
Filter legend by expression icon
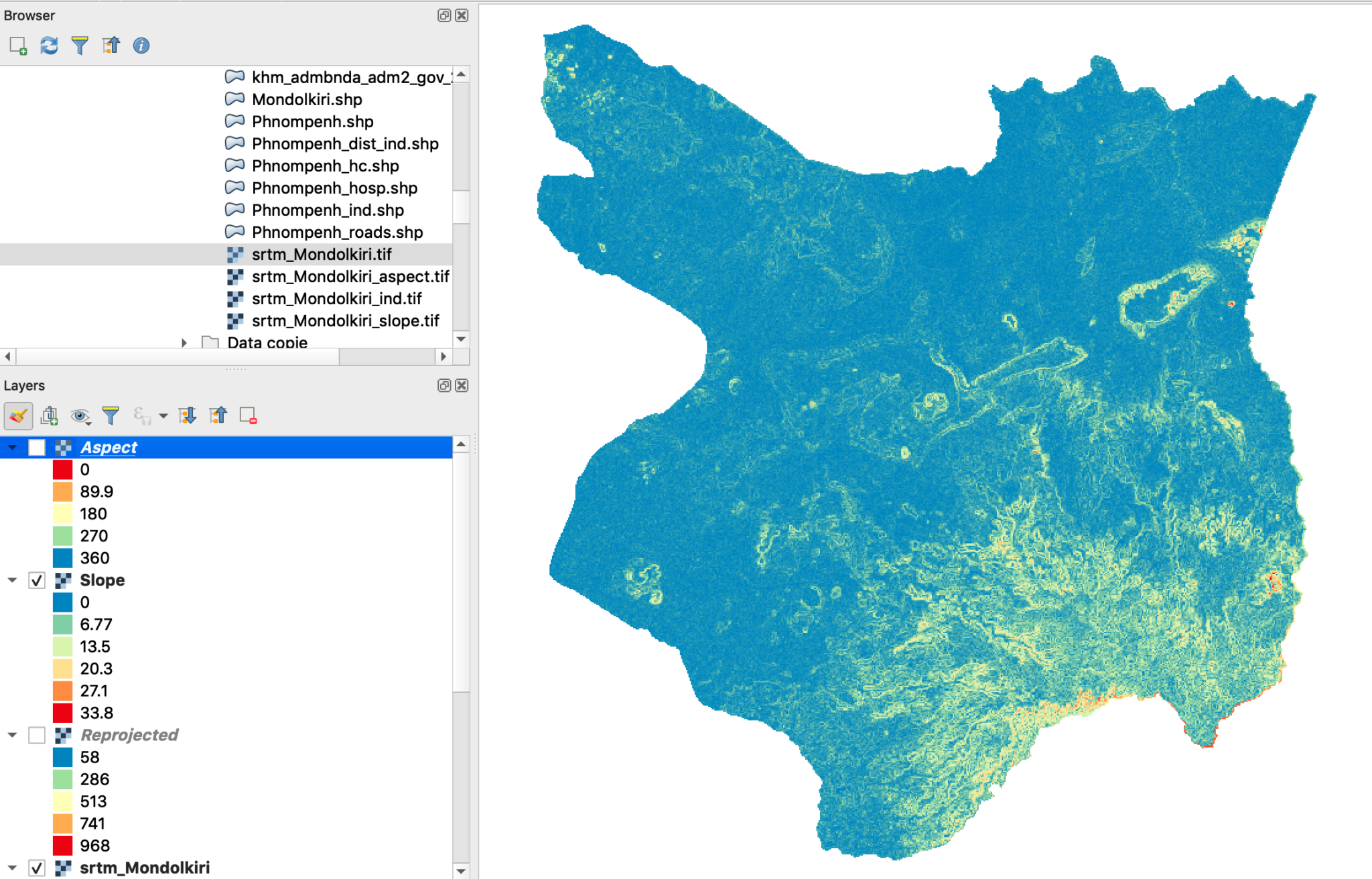[x=142, y=416]
